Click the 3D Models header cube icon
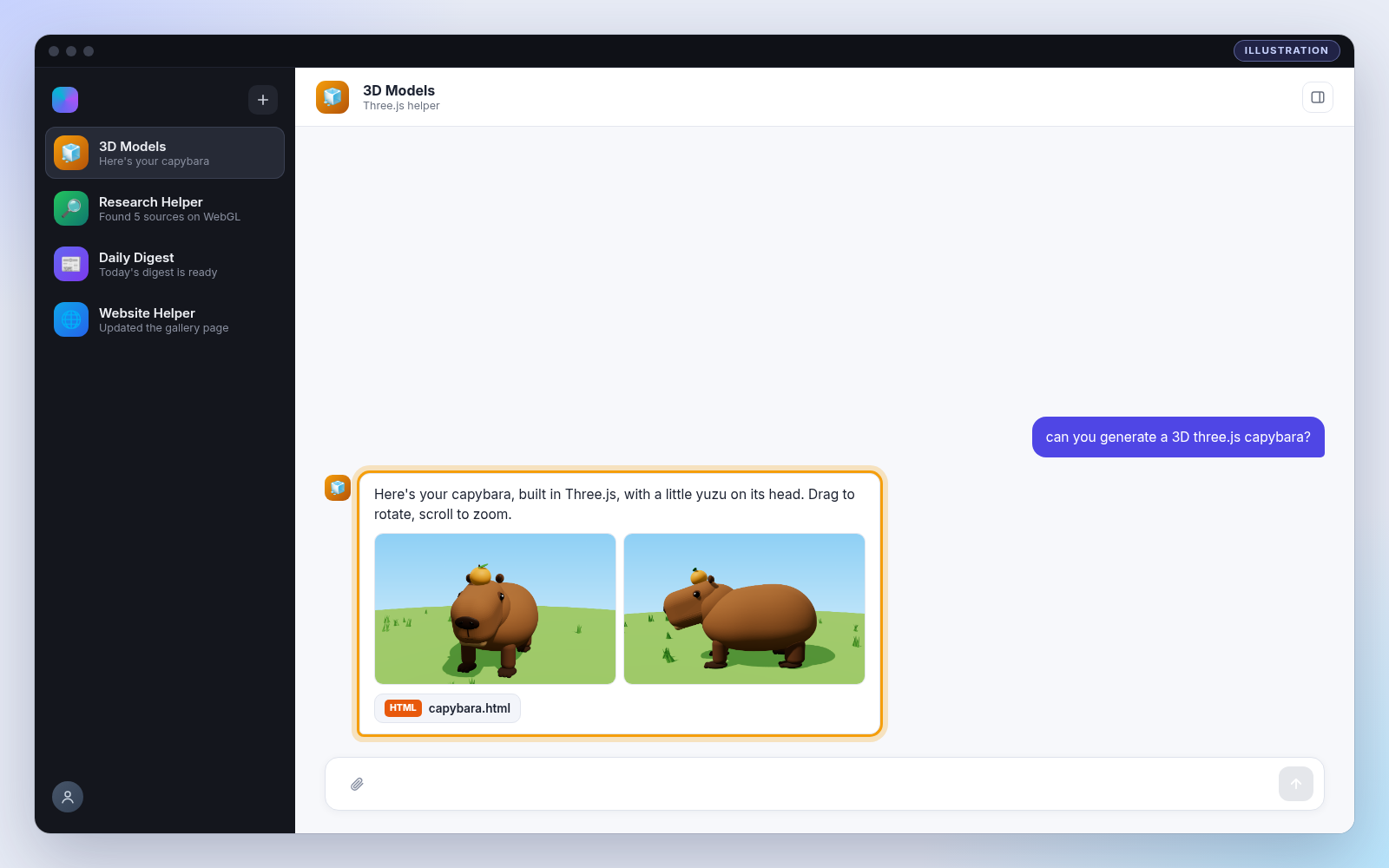 pos(332,97)
